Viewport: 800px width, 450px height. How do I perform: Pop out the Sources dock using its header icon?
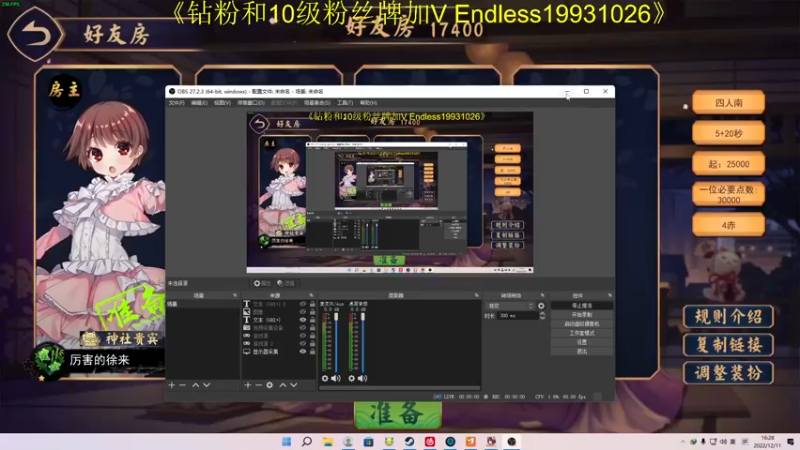coord(311,295)
